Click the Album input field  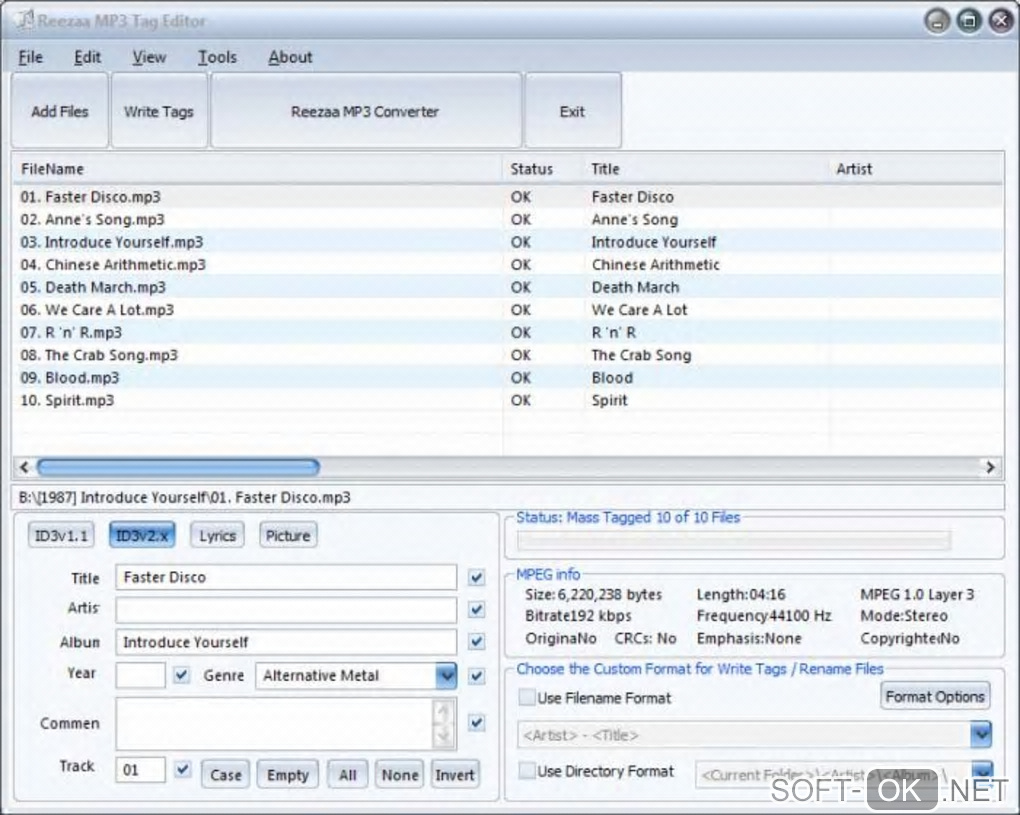pos(286,642)
